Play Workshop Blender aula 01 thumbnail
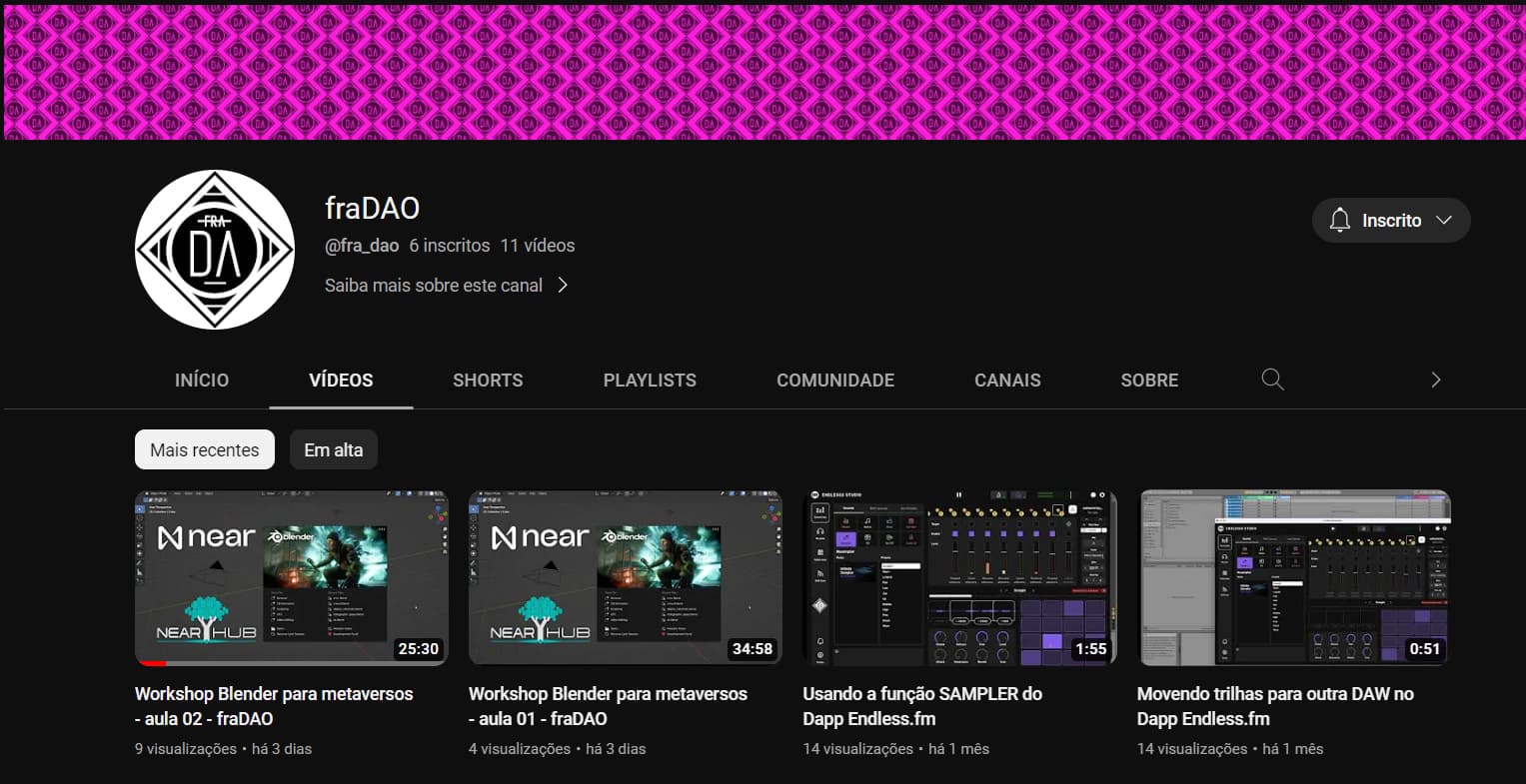 (626, 577)
